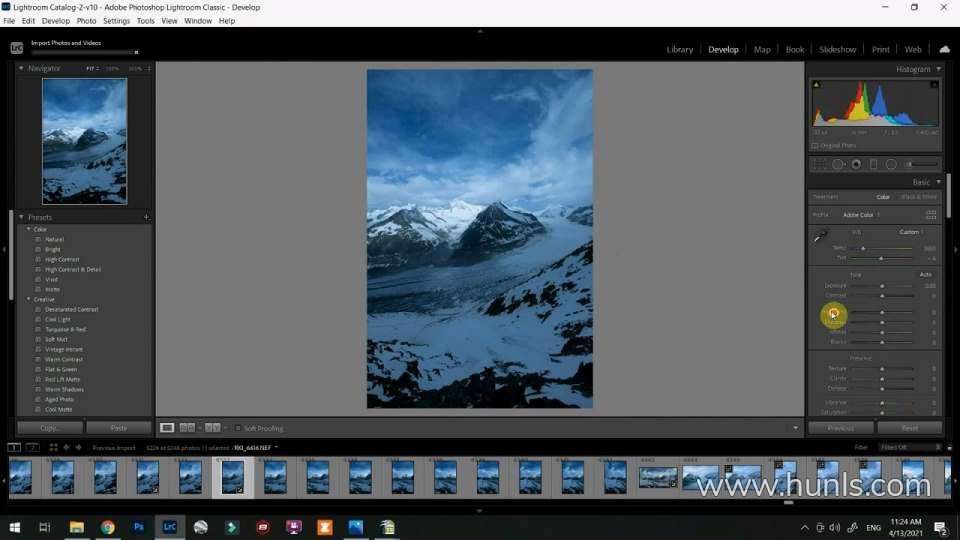
Task: Select main window display button 1
Action: [x=13, y=448]
